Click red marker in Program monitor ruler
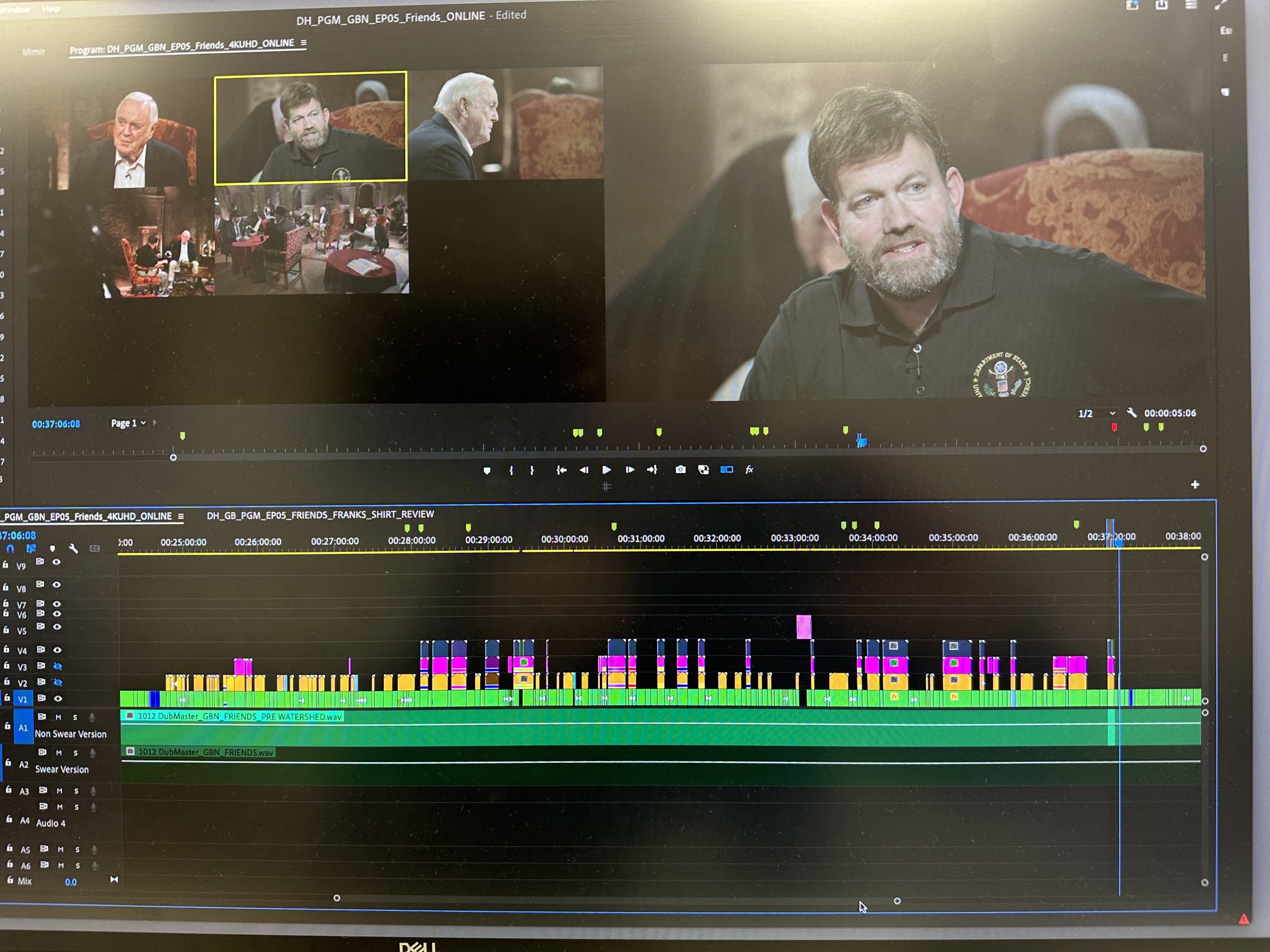Image resolution: width=1270 pixels, height=952 pixels. (1114, 427)
